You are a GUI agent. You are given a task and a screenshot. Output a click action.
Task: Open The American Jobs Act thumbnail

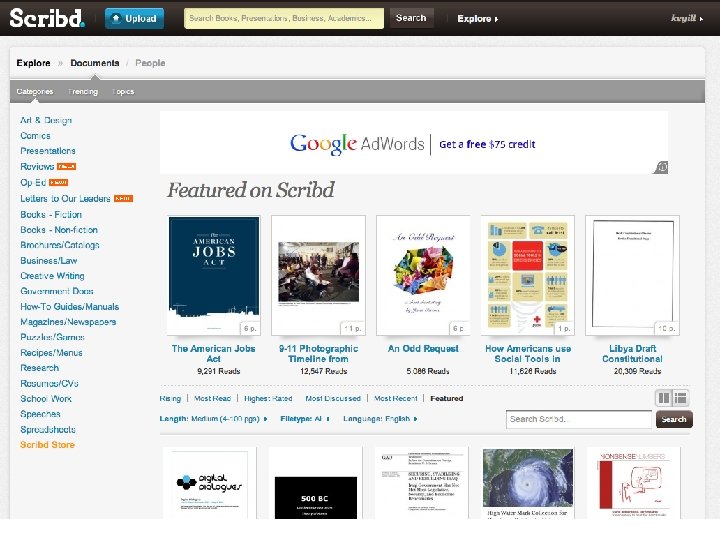click(214, 276)
